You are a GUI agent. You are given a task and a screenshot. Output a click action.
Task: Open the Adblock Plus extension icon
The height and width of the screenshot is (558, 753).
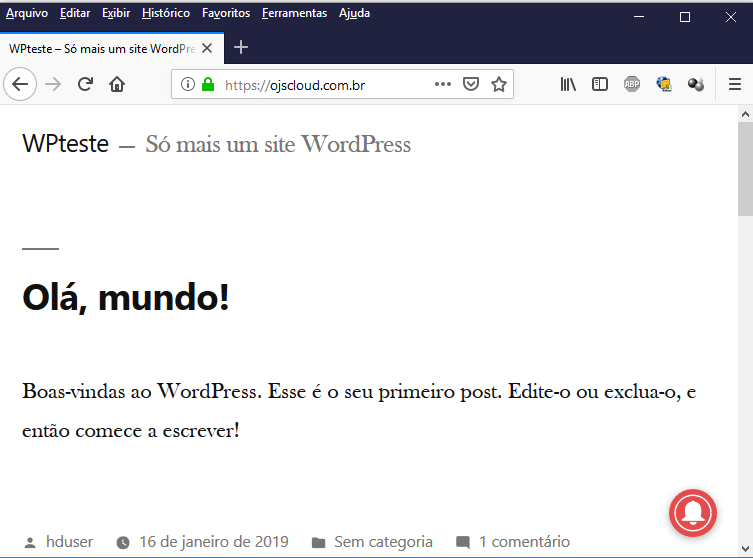[x=632, y=85]
